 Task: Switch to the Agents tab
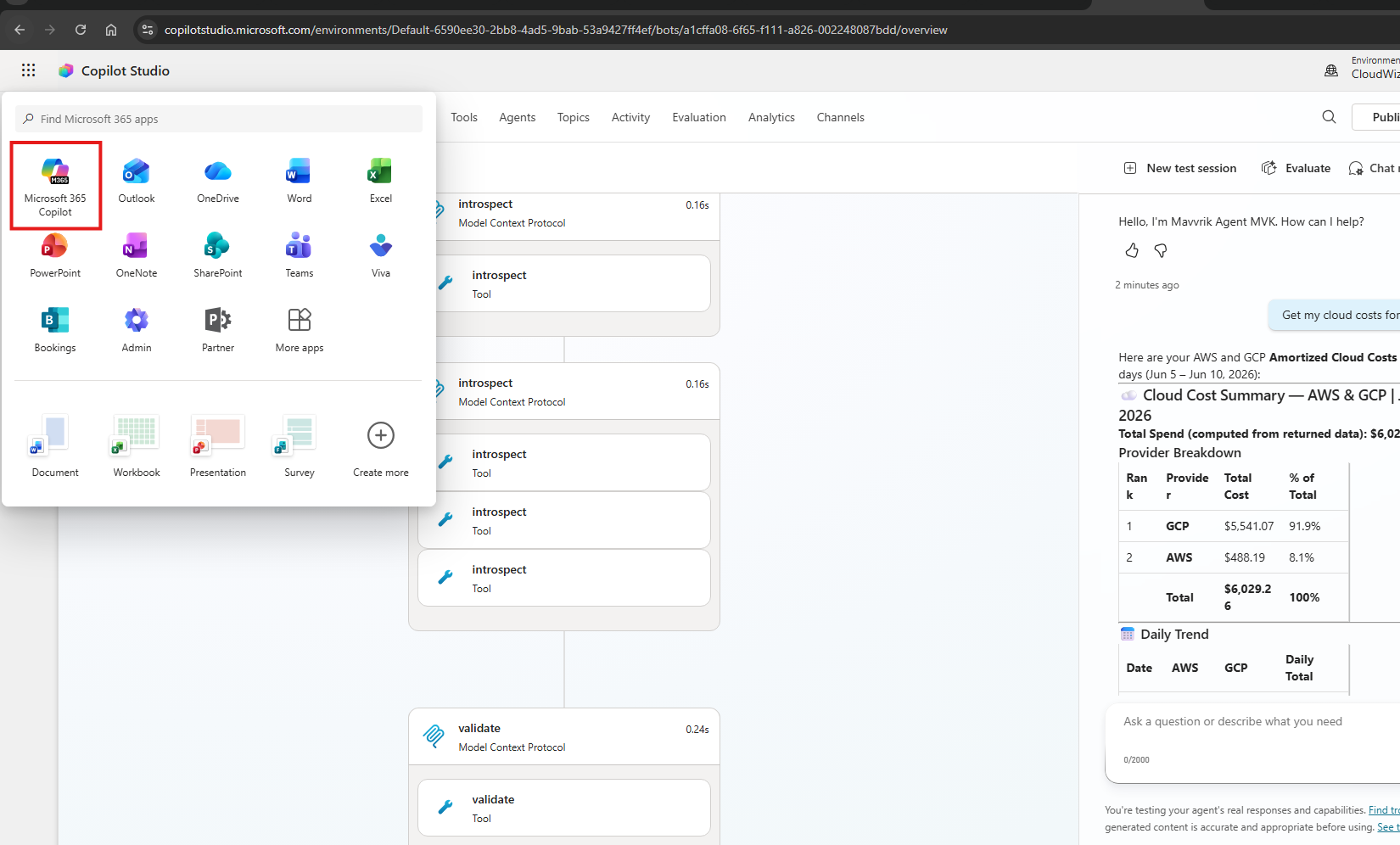click(518, 117)
